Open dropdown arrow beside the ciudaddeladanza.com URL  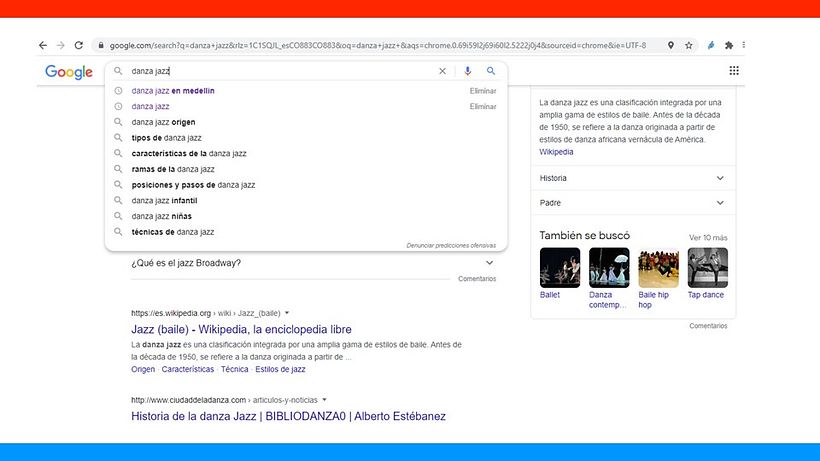click(x=324, y=400)
